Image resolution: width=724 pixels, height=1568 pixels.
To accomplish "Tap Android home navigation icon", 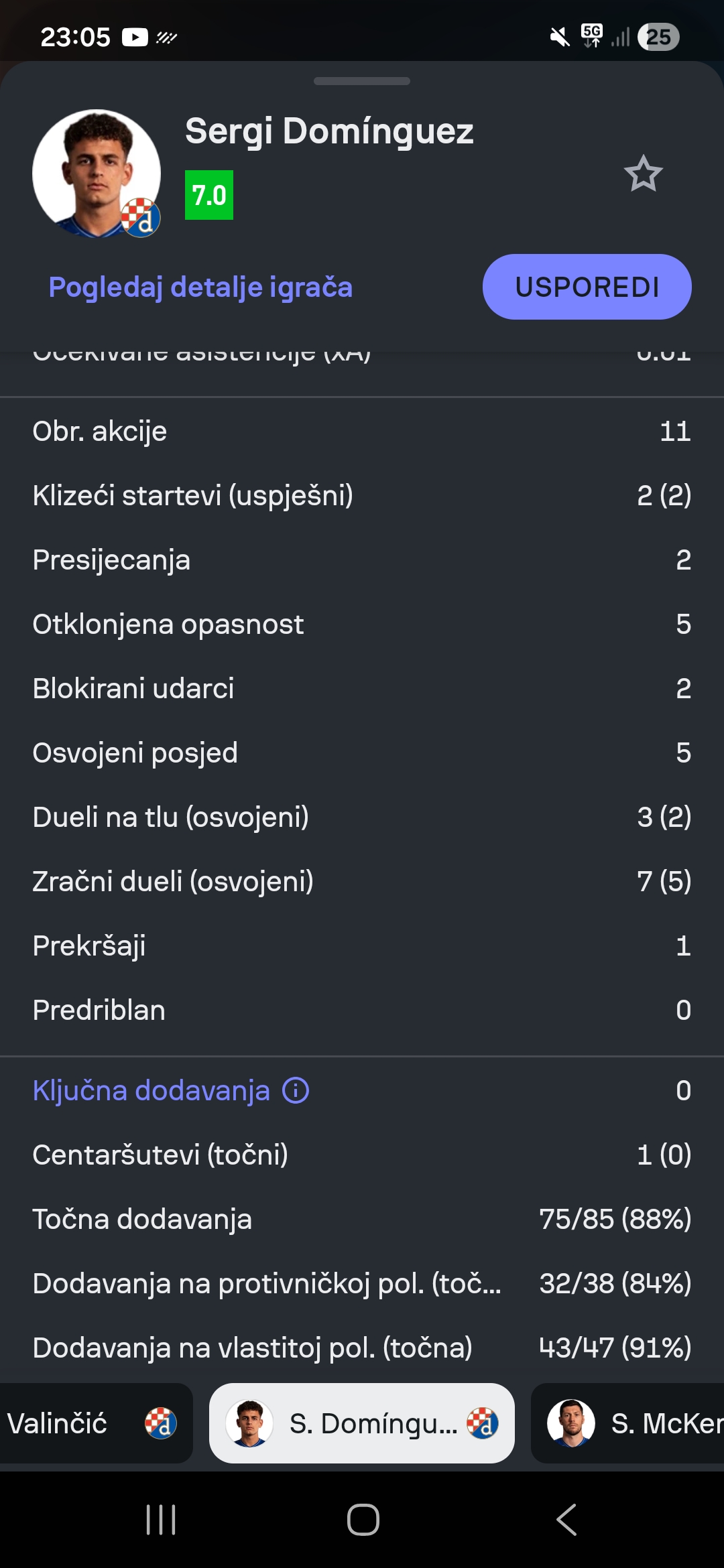I will click(x=363, y=1520).
